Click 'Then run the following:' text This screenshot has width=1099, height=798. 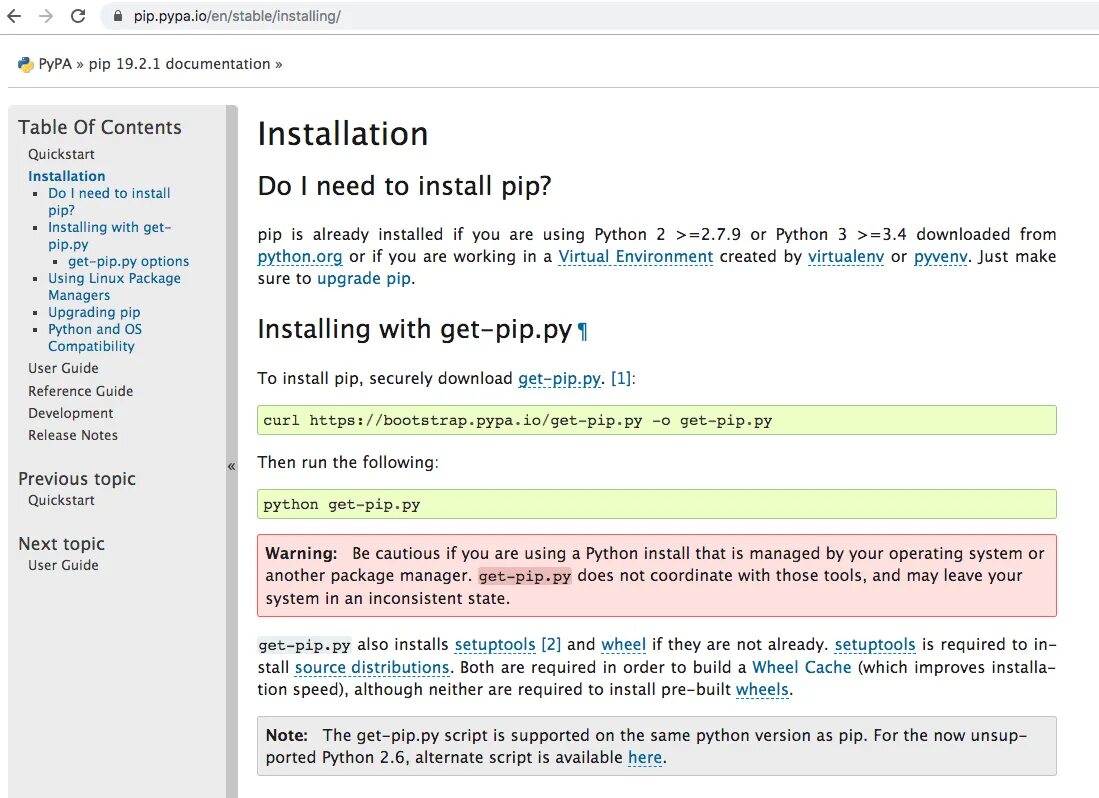[x=348, y=462]
